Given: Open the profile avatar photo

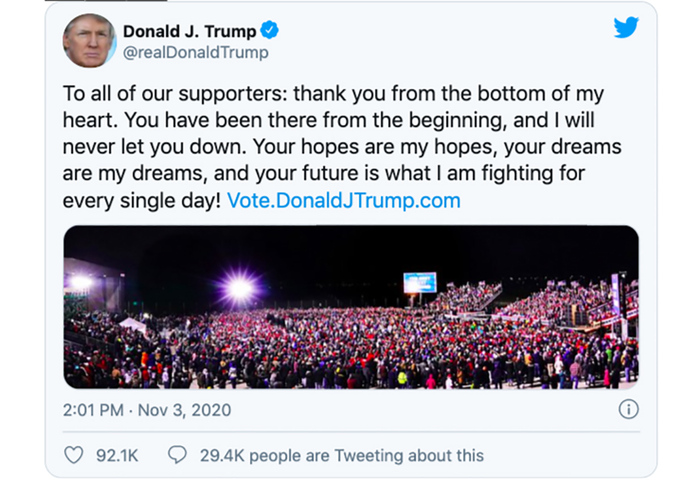Looking at the screenshot, I should pos(89,41).
